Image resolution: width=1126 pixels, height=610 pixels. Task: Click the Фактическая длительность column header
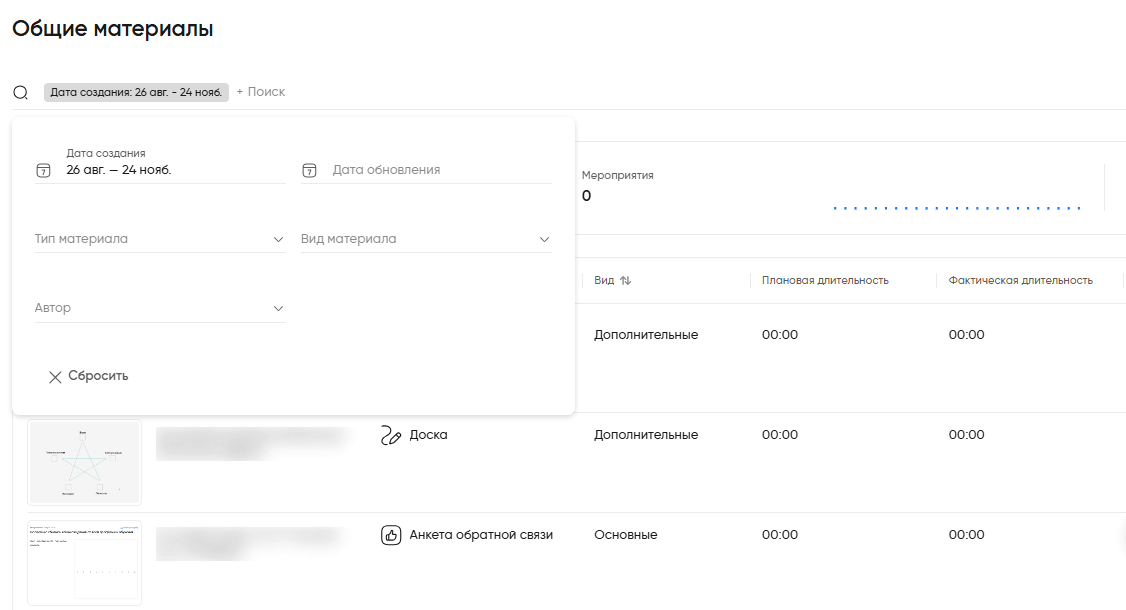click(1020, 281)
